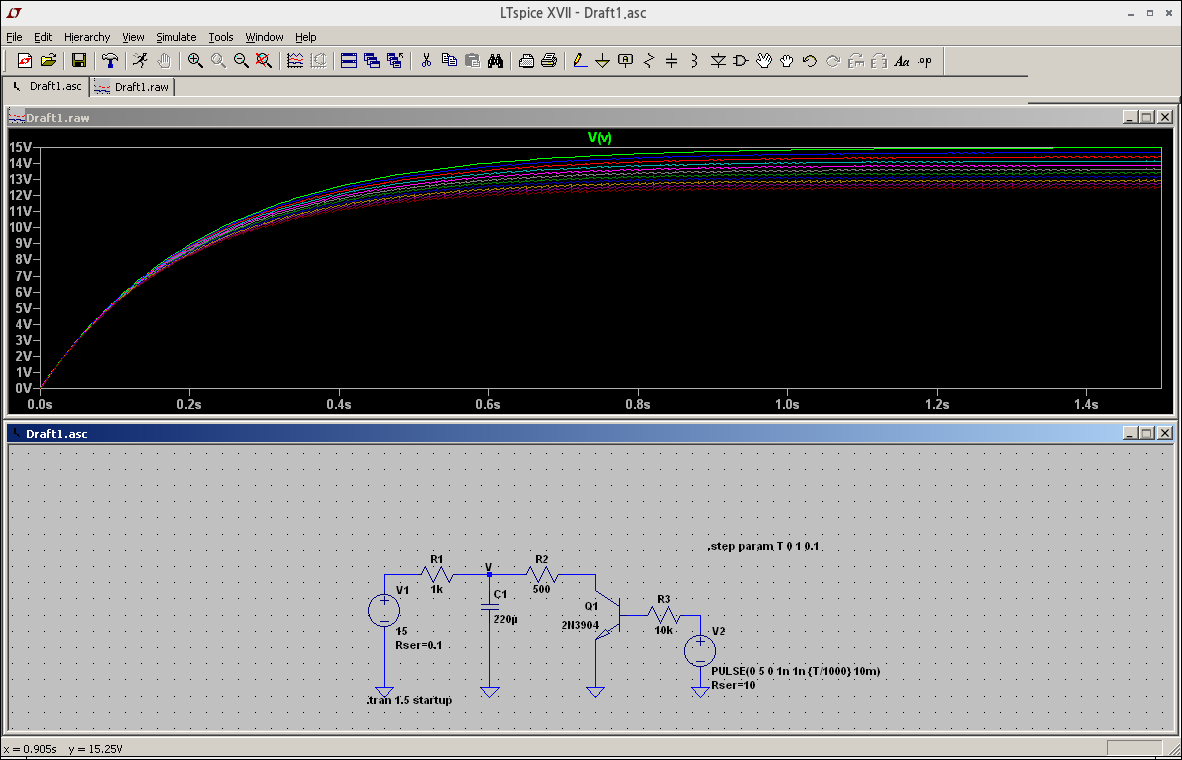1182x760 pixels.
Task: Switch to the Draft1.asc tab
Action: pyautogui.click(x=47, y=87)
